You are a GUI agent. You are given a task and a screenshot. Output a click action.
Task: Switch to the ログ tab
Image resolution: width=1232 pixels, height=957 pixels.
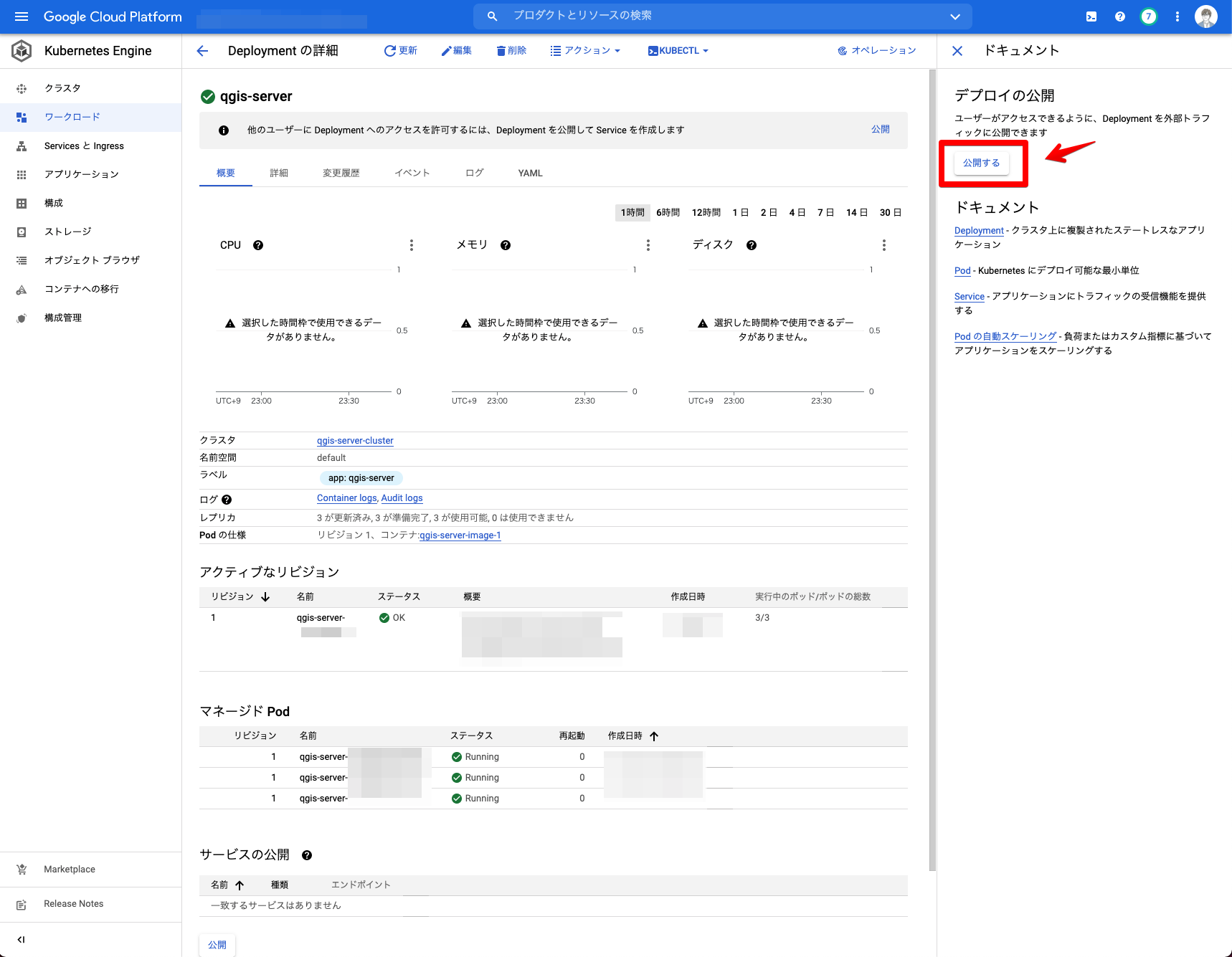pos(475,173)
